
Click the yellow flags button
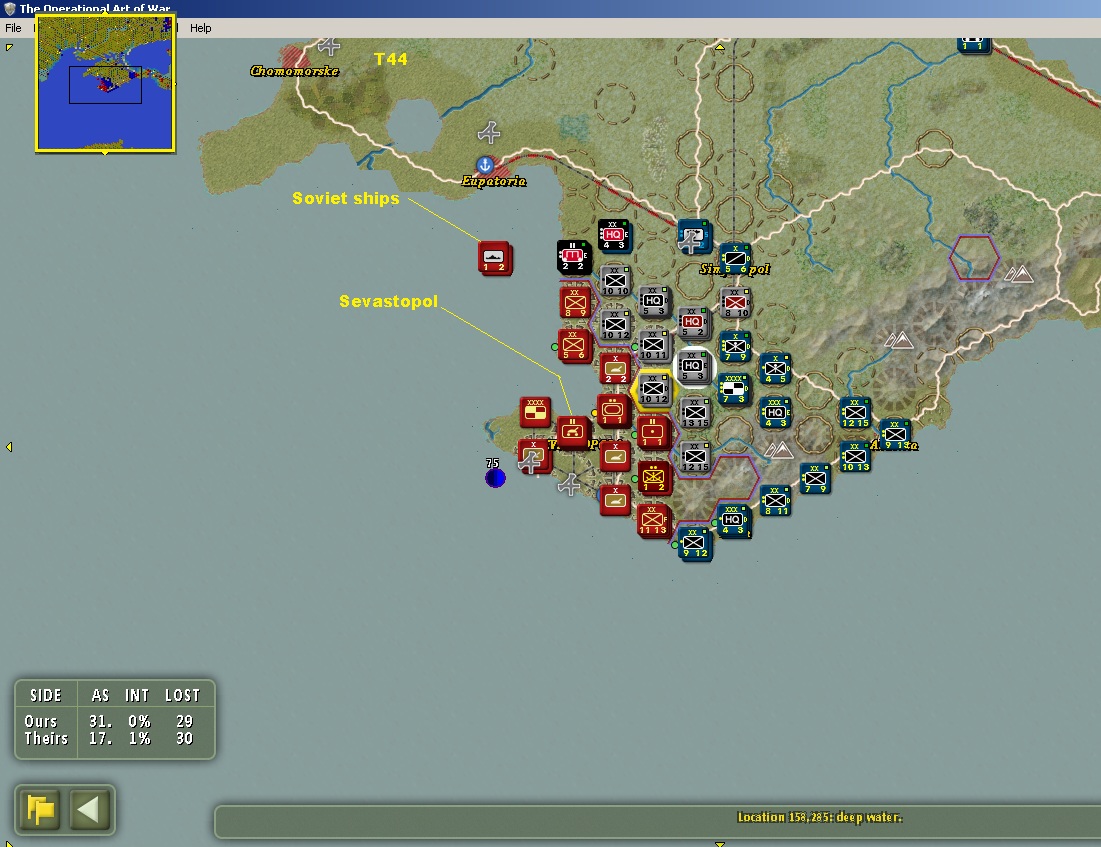click(40, 810)
